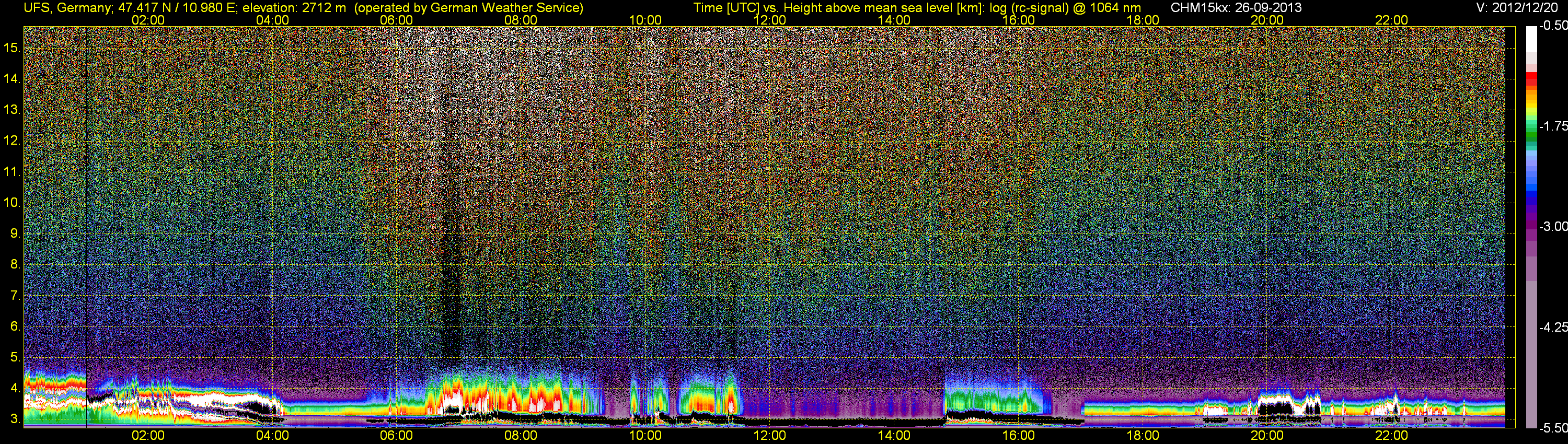Click the color scale value "-5.50"
This screenshot has width=1568, height=444.
point(1553,428)
